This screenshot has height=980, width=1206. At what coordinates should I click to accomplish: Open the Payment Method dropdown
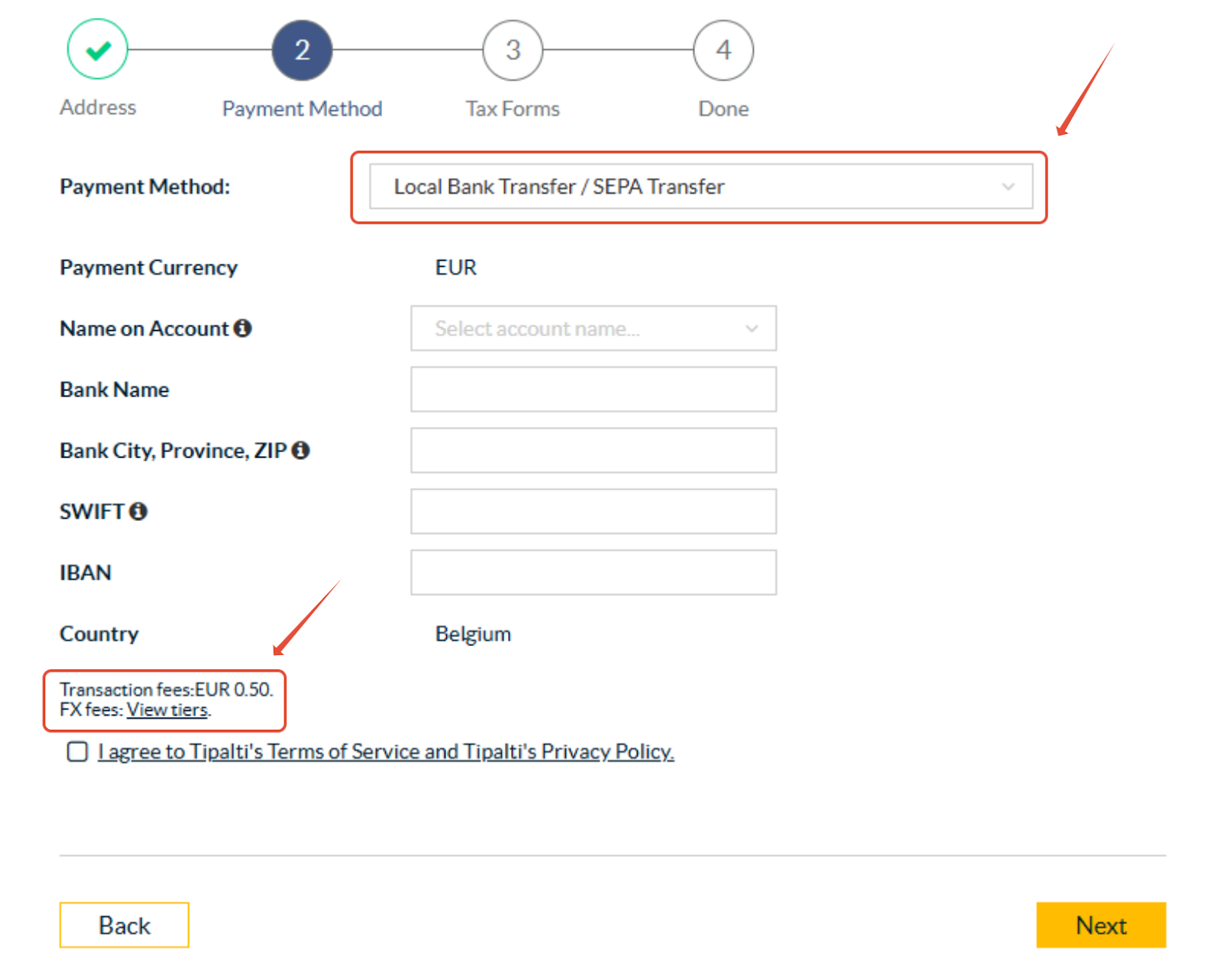[x=699, y=187]
